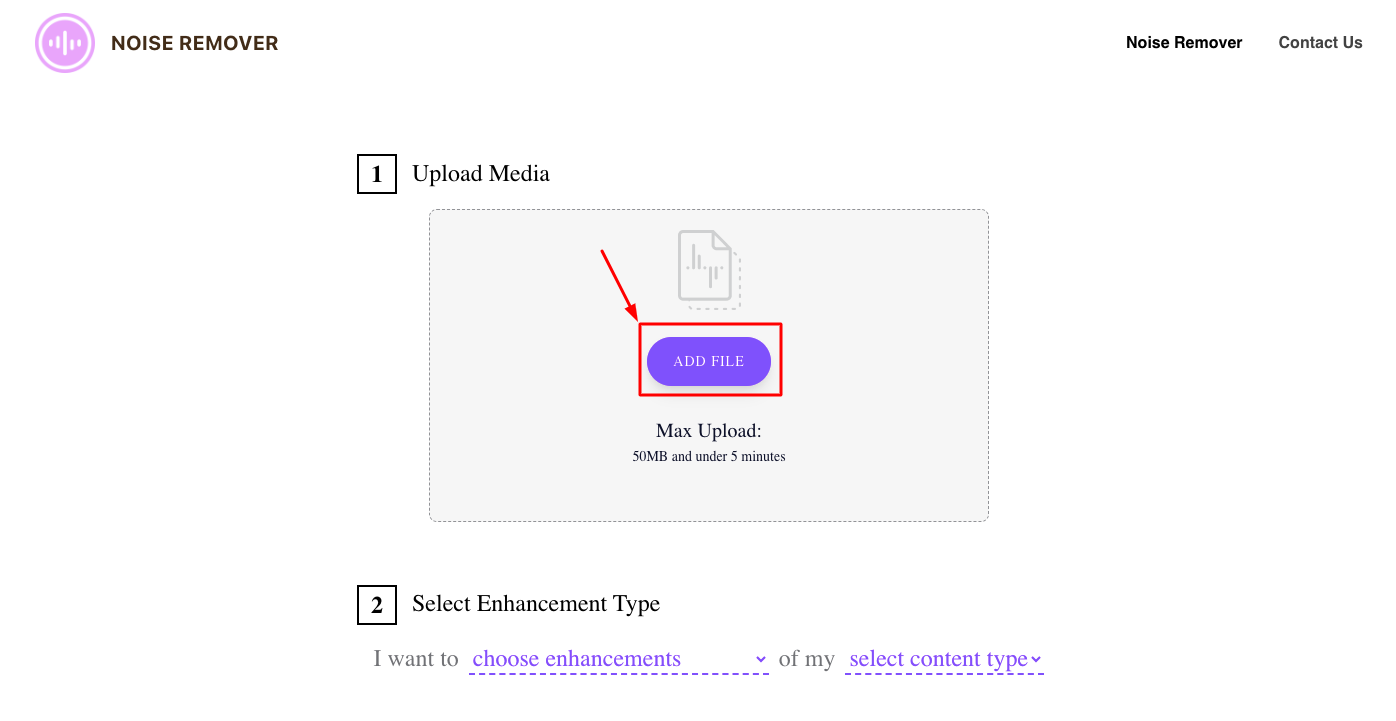Screen dimensions: 1396x721
Task: Click the step 1 number box
Action: [x=377, y=175]
